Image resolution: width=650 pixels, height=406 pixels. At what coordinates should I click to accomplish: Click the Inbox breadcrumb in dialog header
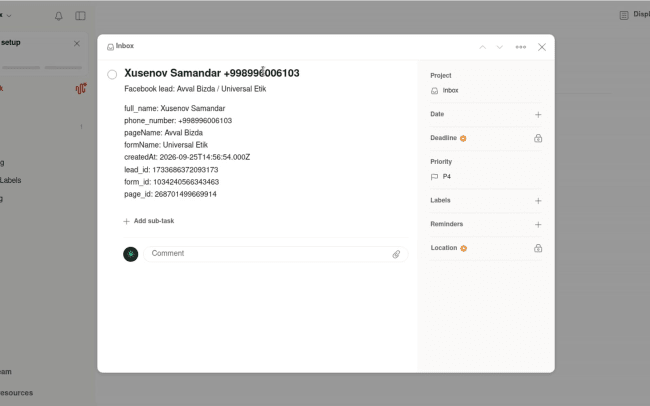[121, 46]
